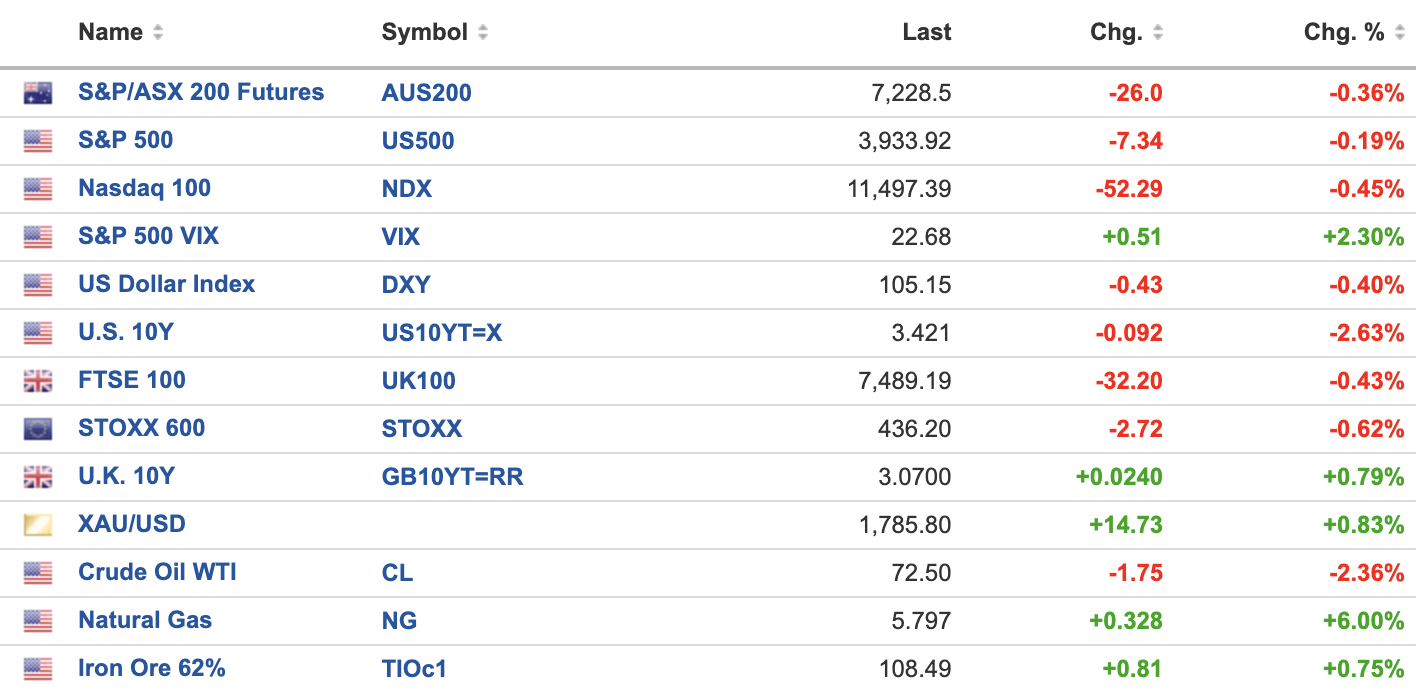The height and width of the screenshot is (692, 1416).
Task: Sort by Symbol using its sort arrows
Action: (483, 33)
